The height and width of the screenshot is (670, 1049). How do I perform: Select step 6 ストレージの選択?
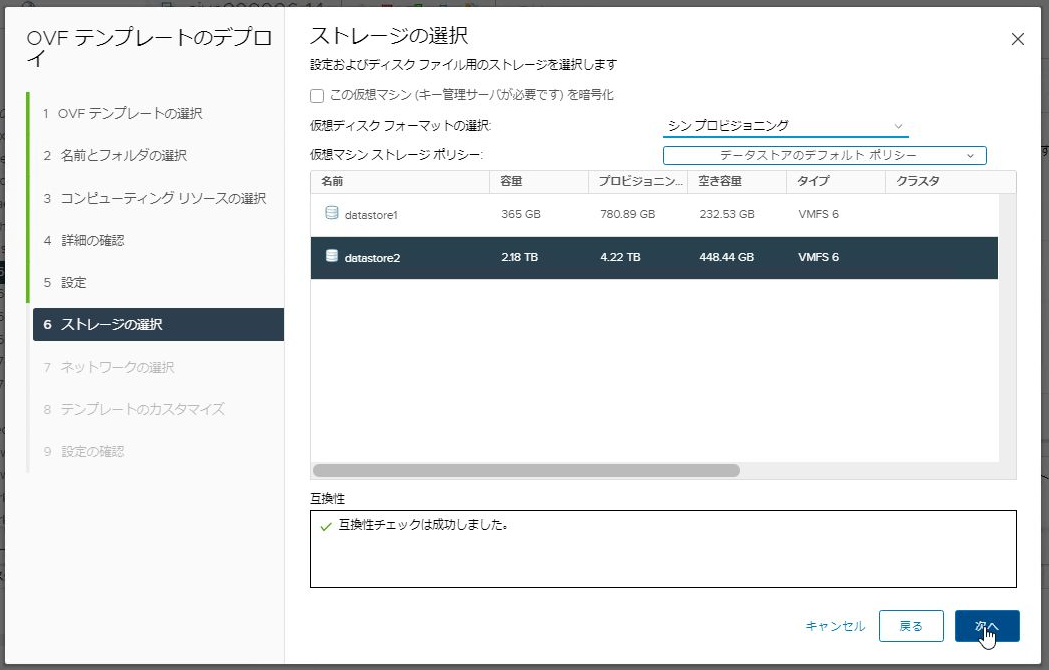click(159, 325)
